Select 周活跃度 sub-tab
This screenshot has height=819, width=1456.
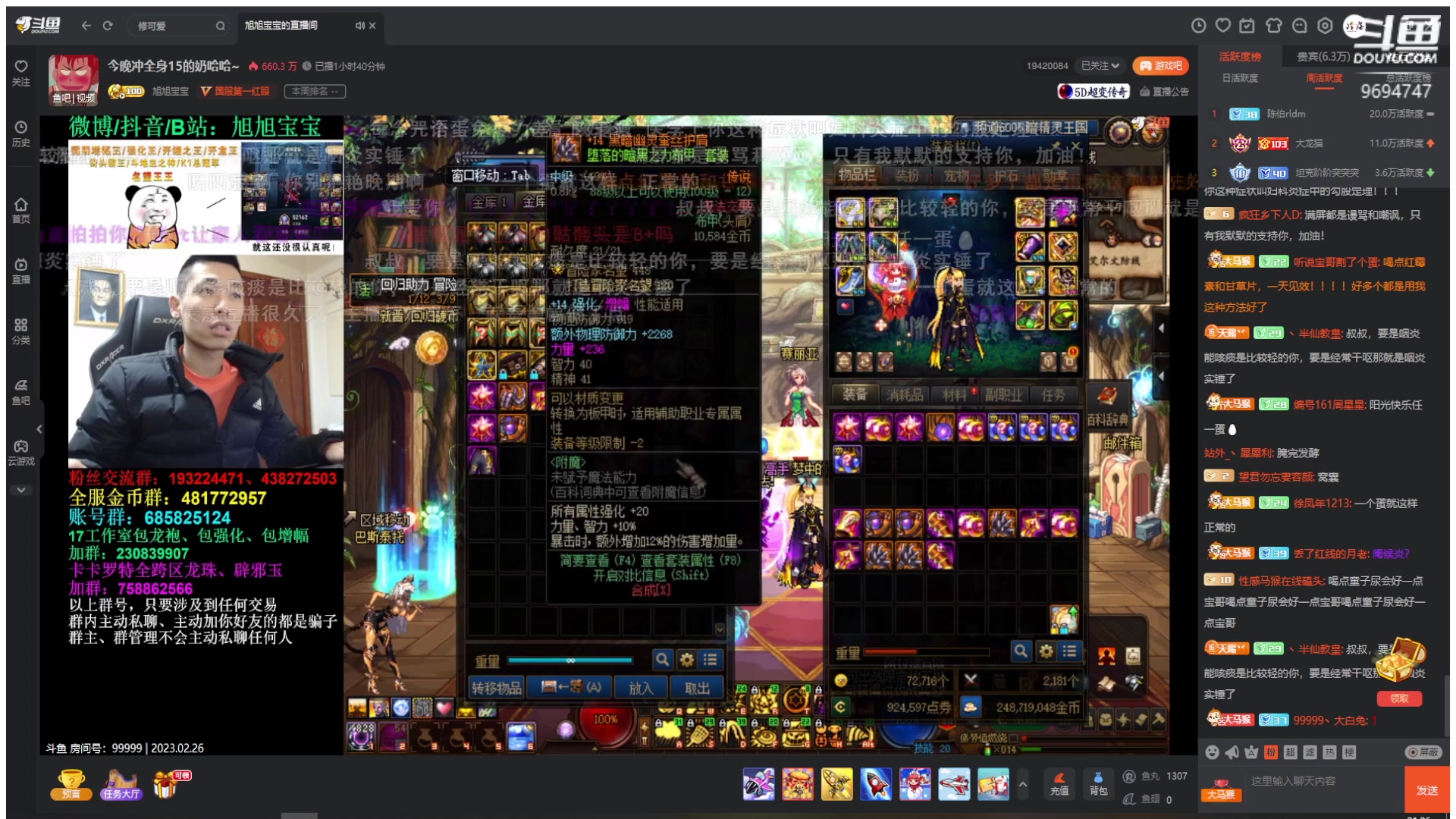point(1324,78)
